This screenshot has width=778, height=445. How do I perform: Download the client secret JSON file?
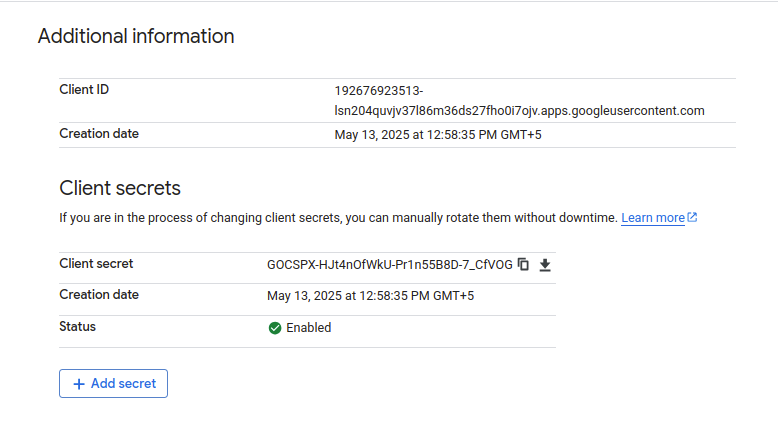545,265
